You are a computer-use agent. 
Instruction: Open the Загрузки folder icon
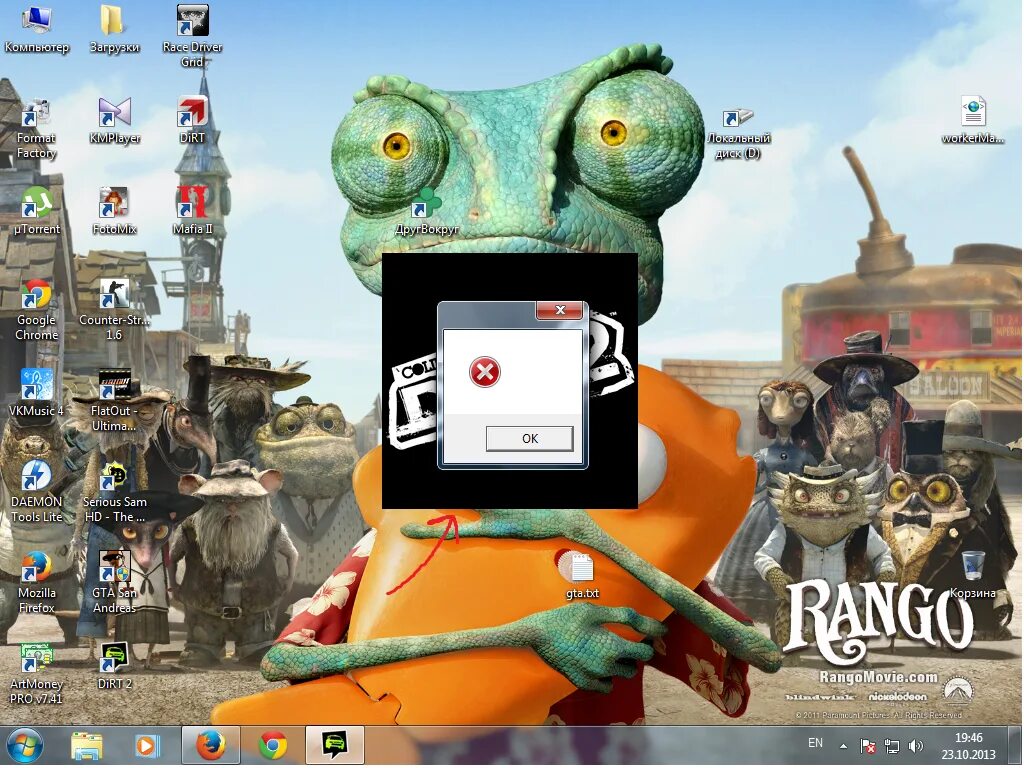(x=114, y=29)
